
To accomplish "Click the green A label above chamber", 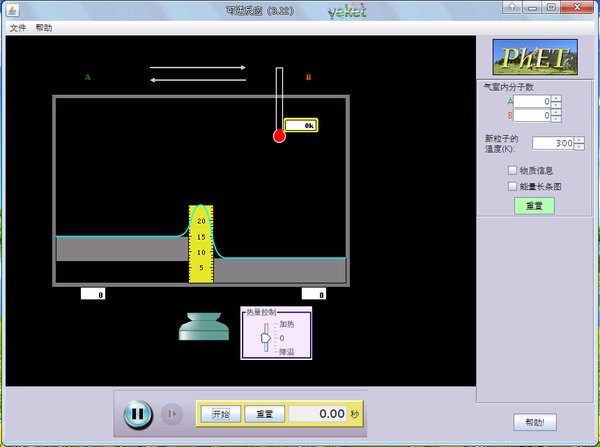I will 88,77.
